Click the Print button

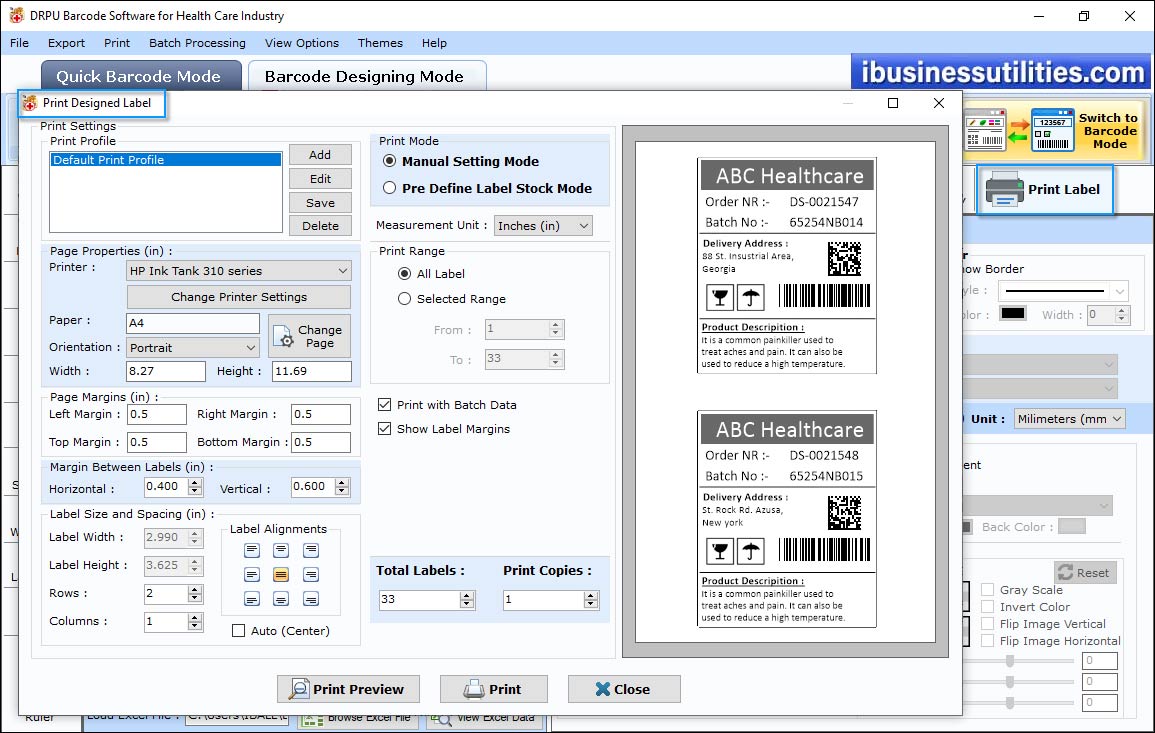pyautogui.click(x=494, y=689)
